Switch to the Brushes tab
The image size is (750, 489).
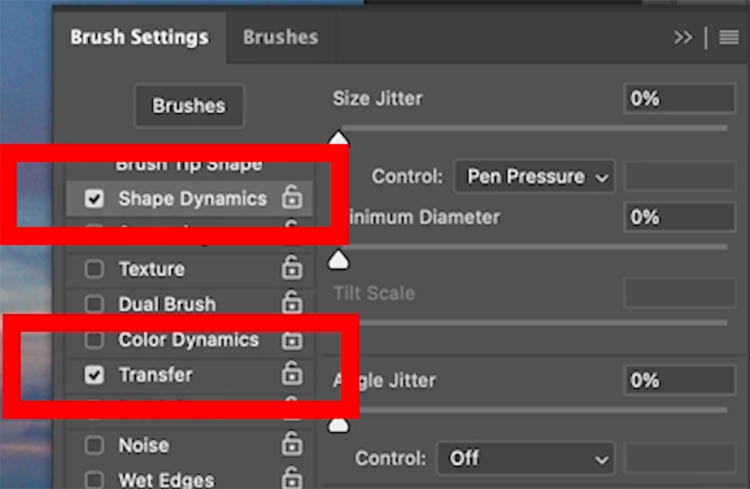pyautogui.click(x=281, y=37)
